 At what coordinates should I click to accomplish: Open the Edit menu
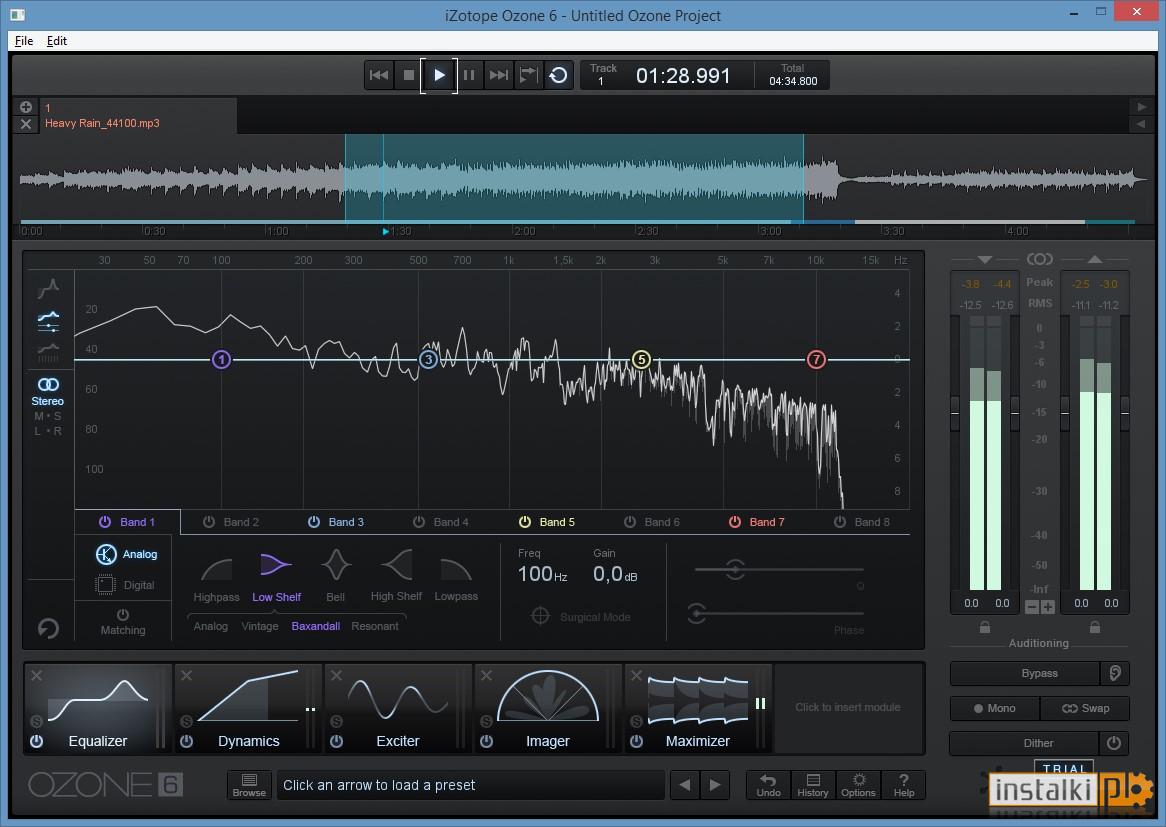tap(57, 41)
